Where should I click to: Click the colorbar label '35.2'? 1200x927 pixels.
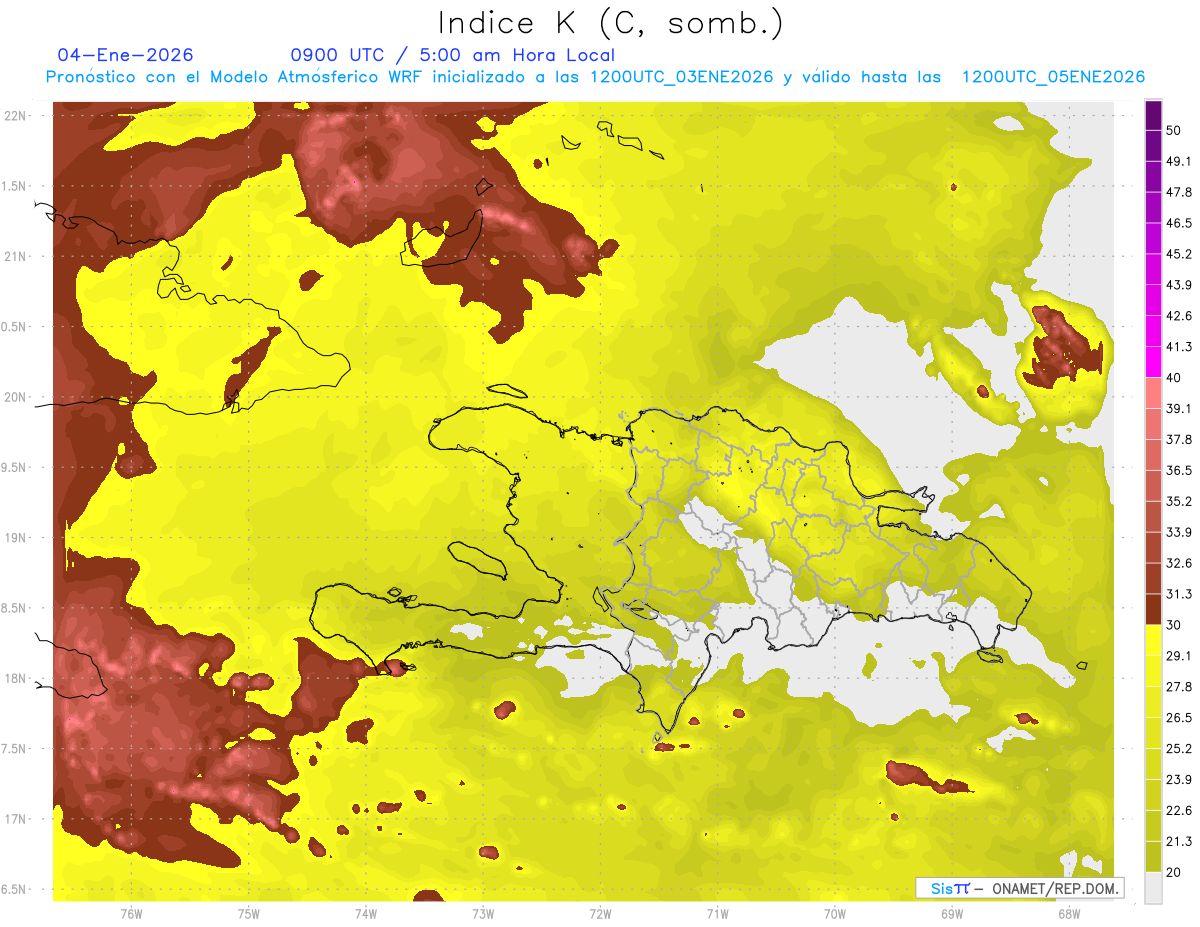pyautogui.click(x=1179, y=501)
